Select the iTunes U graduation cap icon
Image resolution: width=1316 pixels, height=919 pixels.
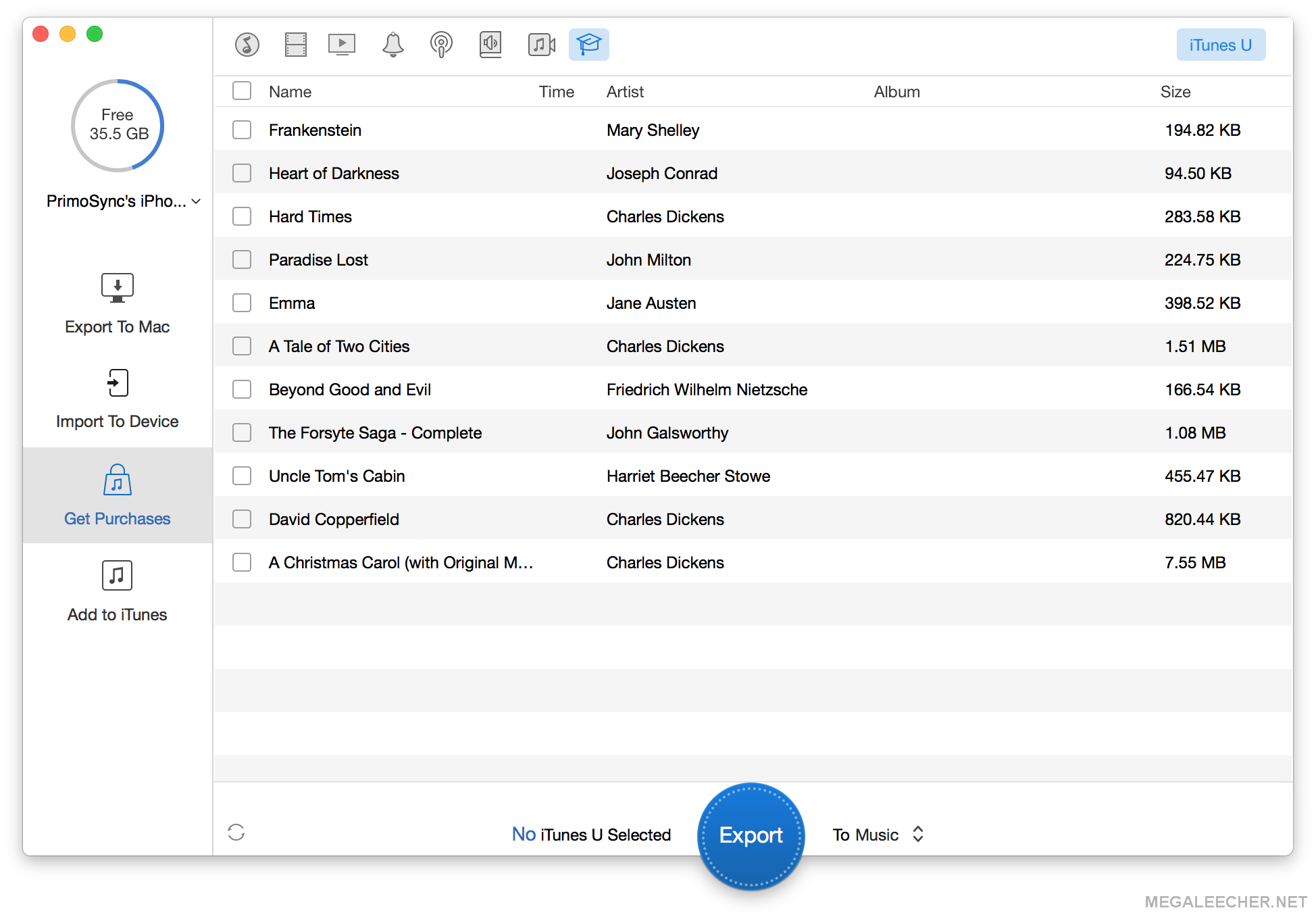tap(588, 45)
